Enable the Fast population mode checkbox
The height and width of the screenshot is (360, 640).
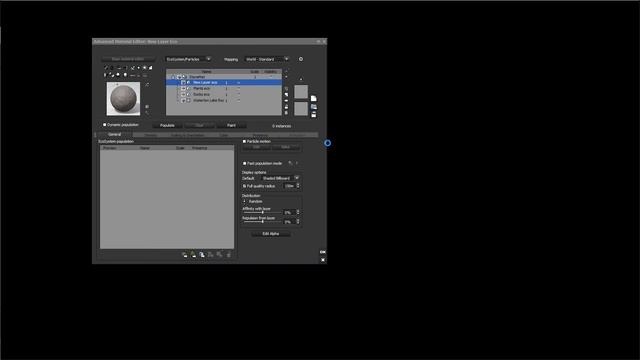coord(244,163)
